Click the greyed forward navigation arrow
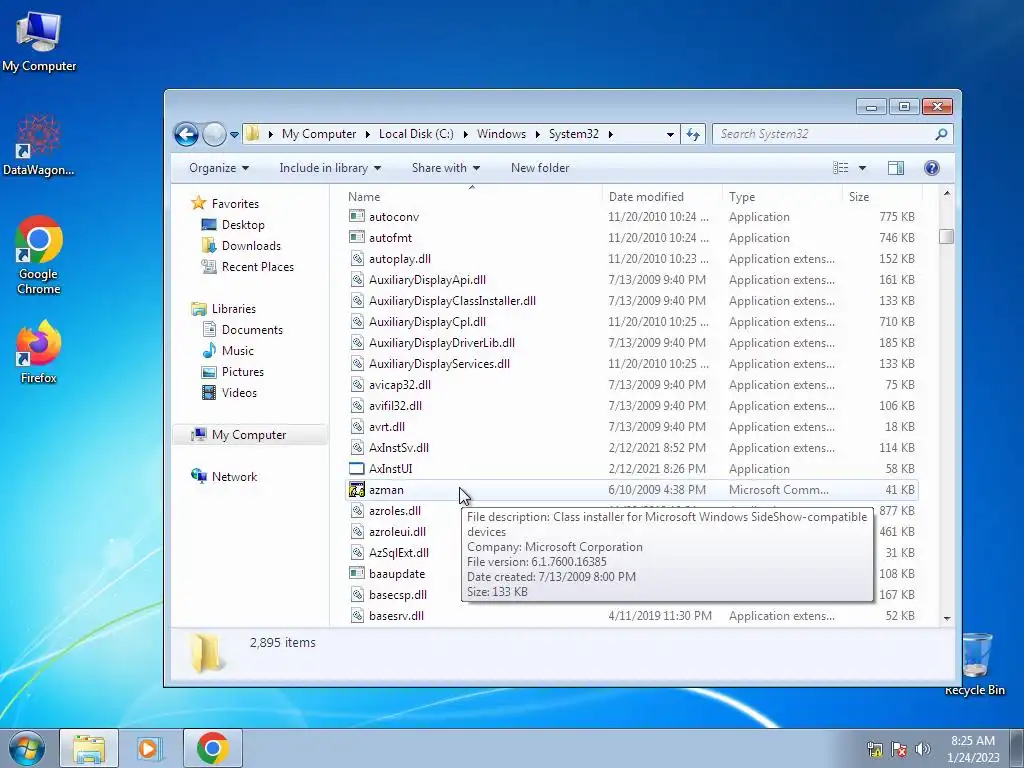Viewport: 1024px width, 768px height. 214,135
